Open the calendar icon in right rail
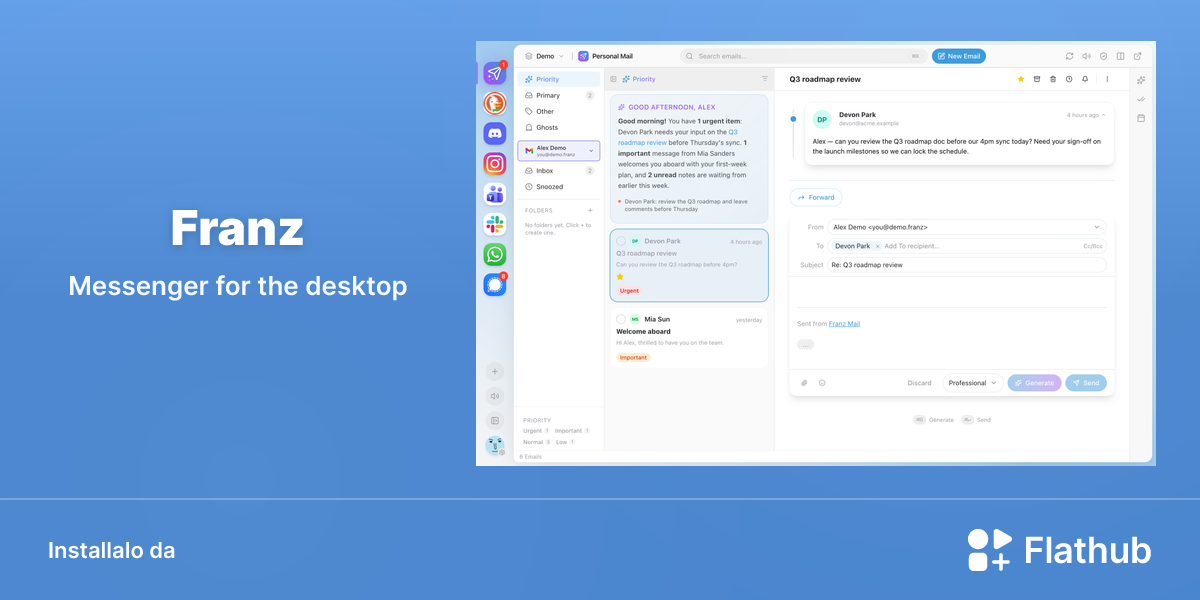This screenshot has height=600, width=1200. point(1141,118)
